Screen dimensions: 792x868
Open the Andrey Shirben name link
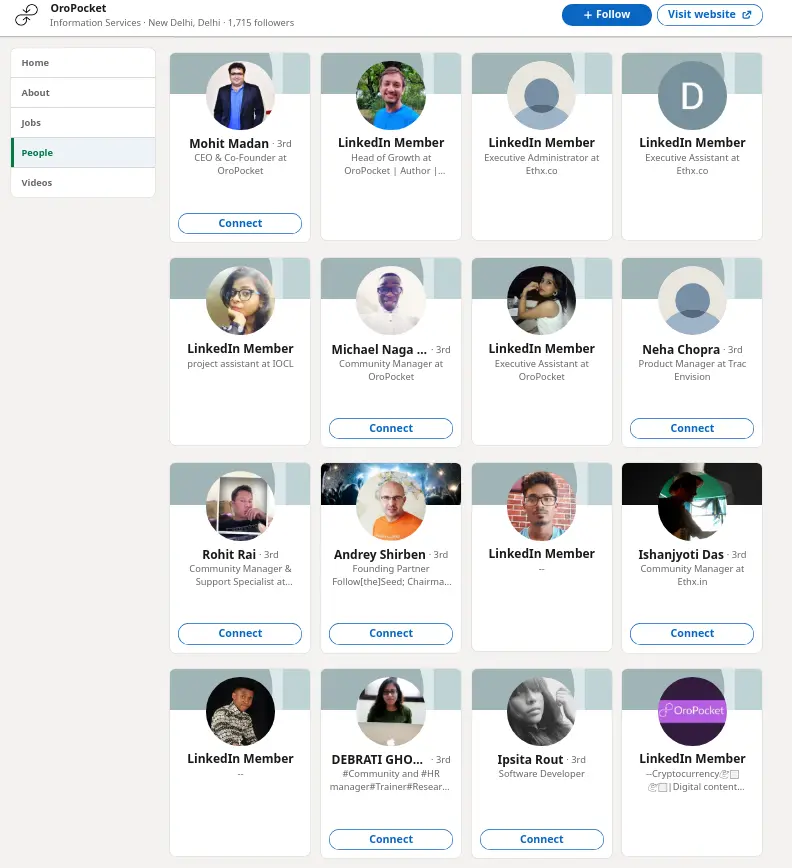click(380, 554)
